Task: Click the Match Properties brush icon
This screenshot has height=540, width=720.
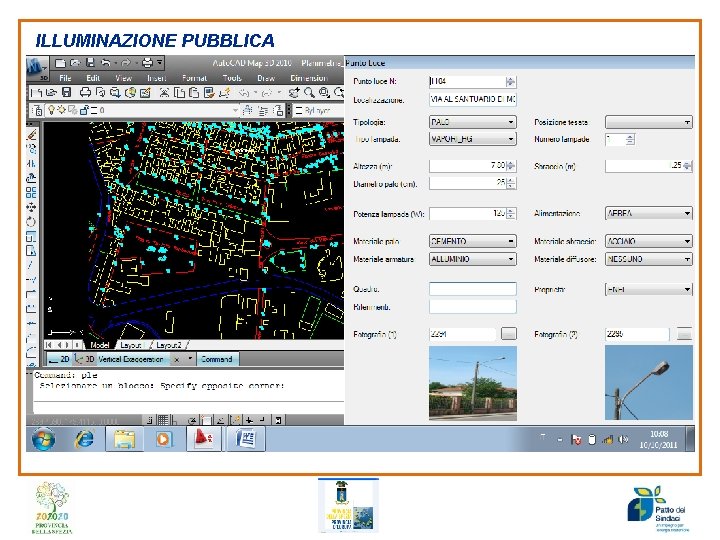Action: click(x=209, y=93)
